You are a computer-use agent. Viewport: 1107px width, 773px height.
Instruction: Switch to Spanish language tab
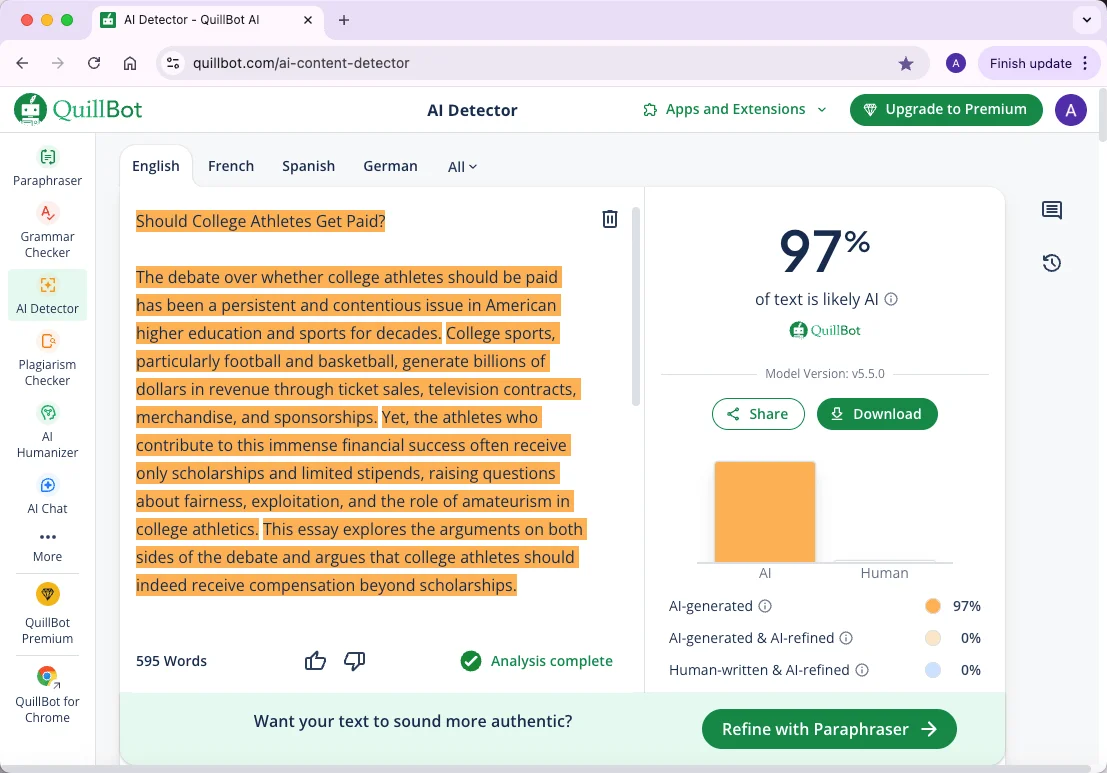click(309, 166)
